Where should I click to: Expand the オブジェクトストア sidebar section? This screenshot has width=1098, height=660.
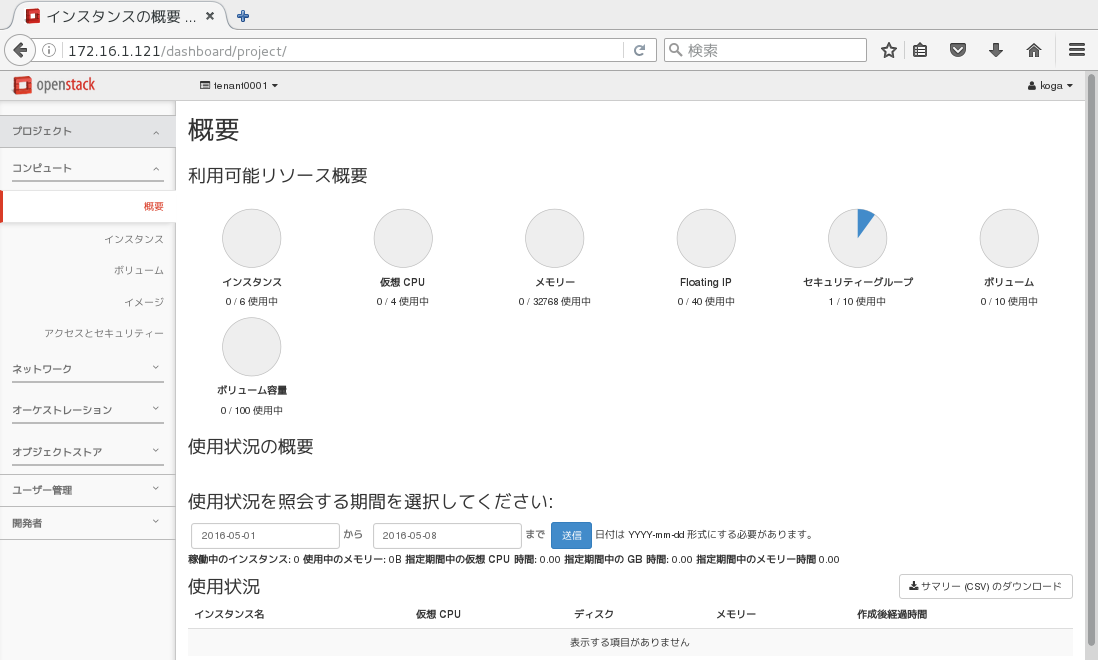pos(87,452)
